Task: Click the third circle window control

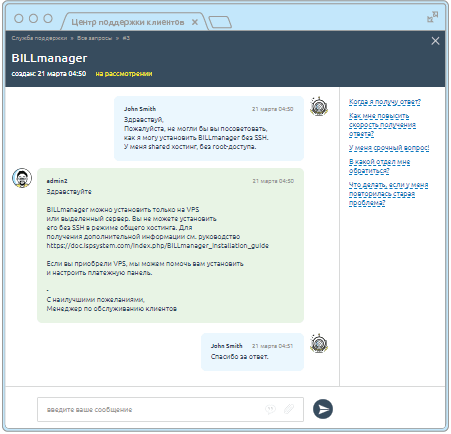Action: coord(48,18)
